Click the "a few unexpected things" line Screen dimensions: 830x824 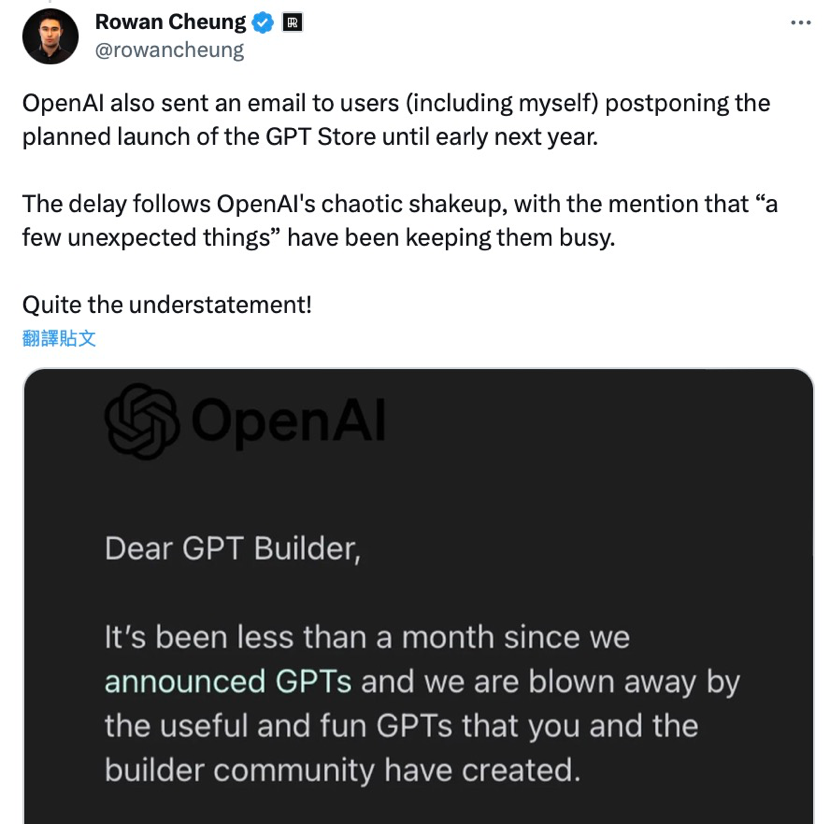(318, 238)
